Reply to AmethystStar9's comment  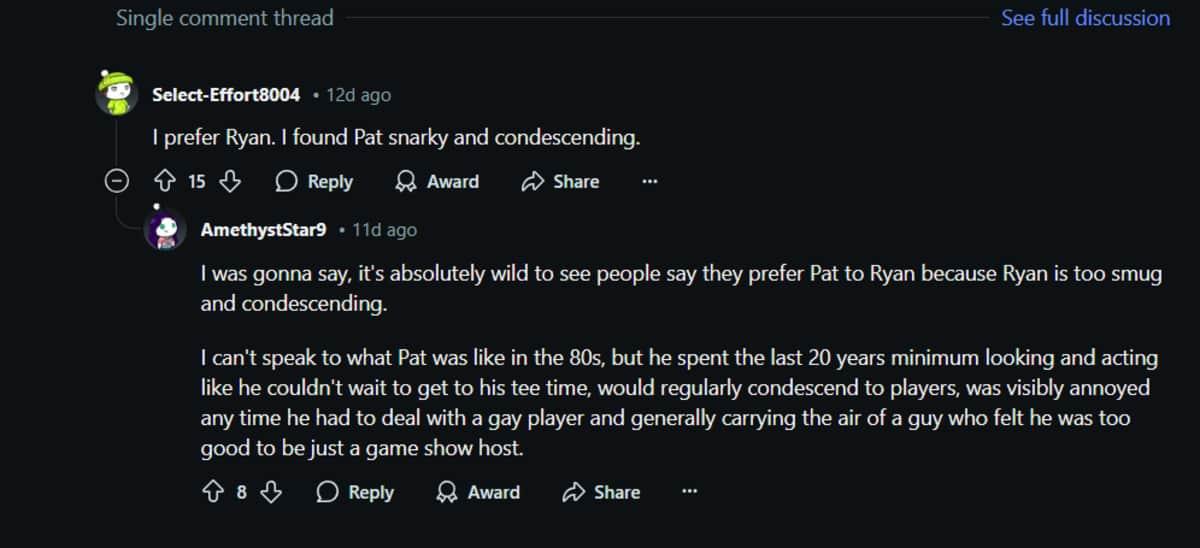coord(355,492)
